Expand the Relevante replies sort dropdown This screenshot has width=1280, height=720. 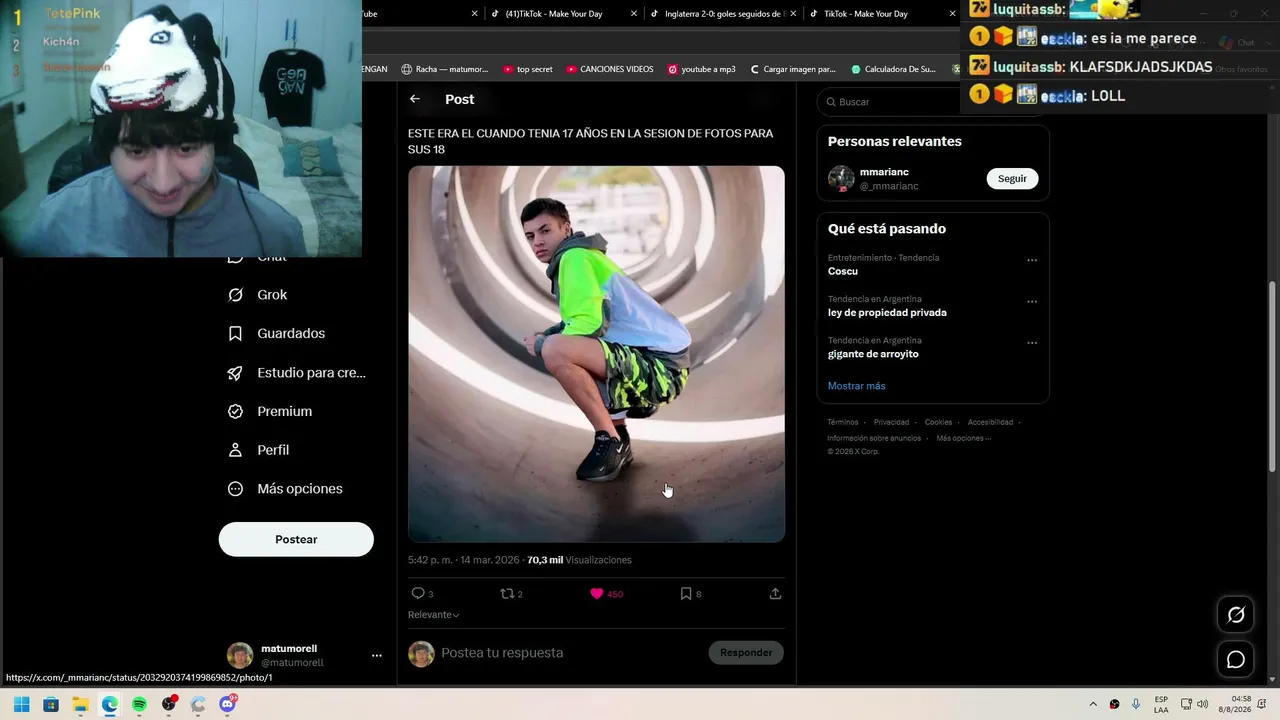(x=433, y=615)
